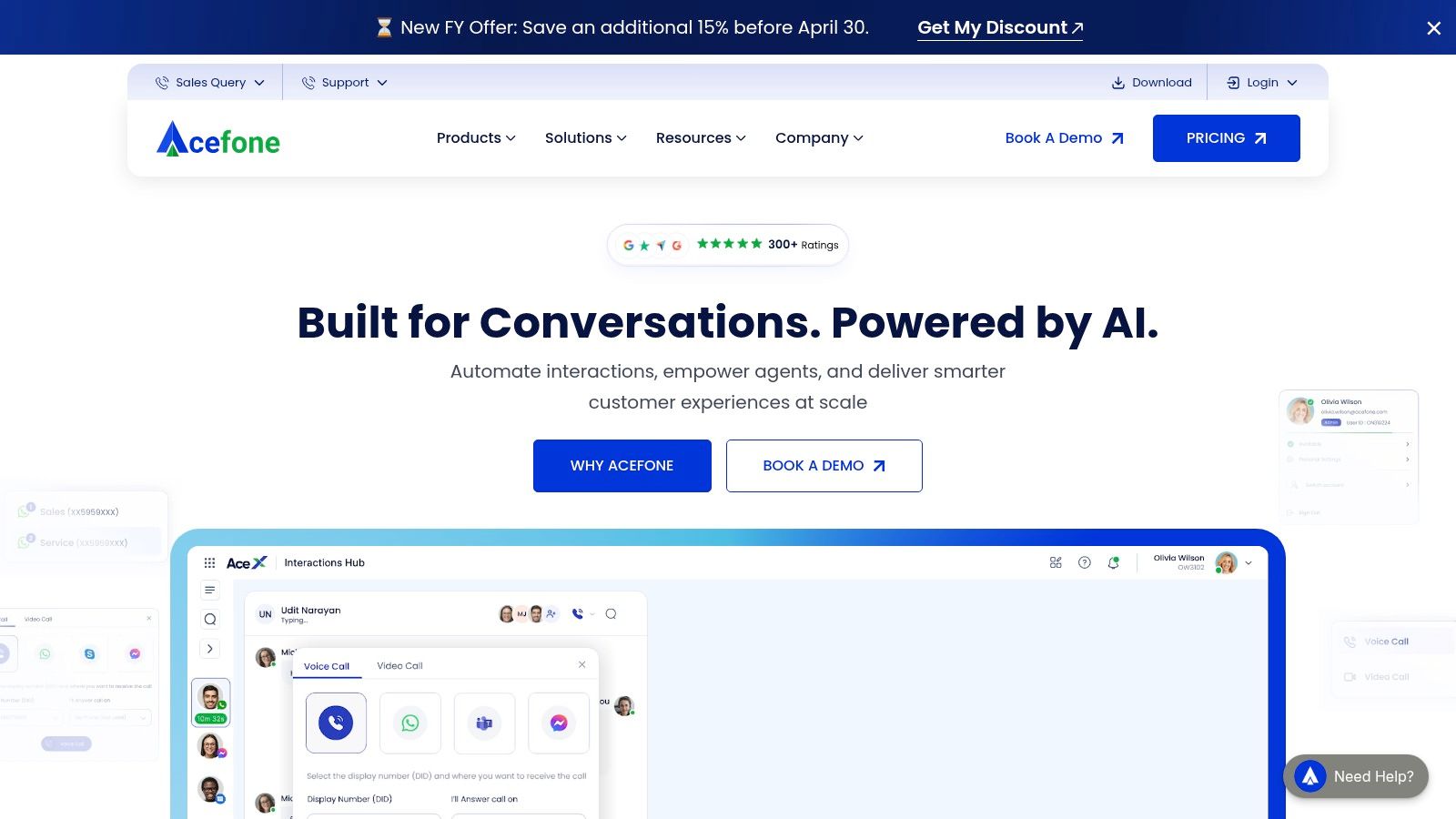The width and height of the screenshot is (1456, 819).
Task: Open the dropdown arrow beside the call icon
Action: click(592, 614)
